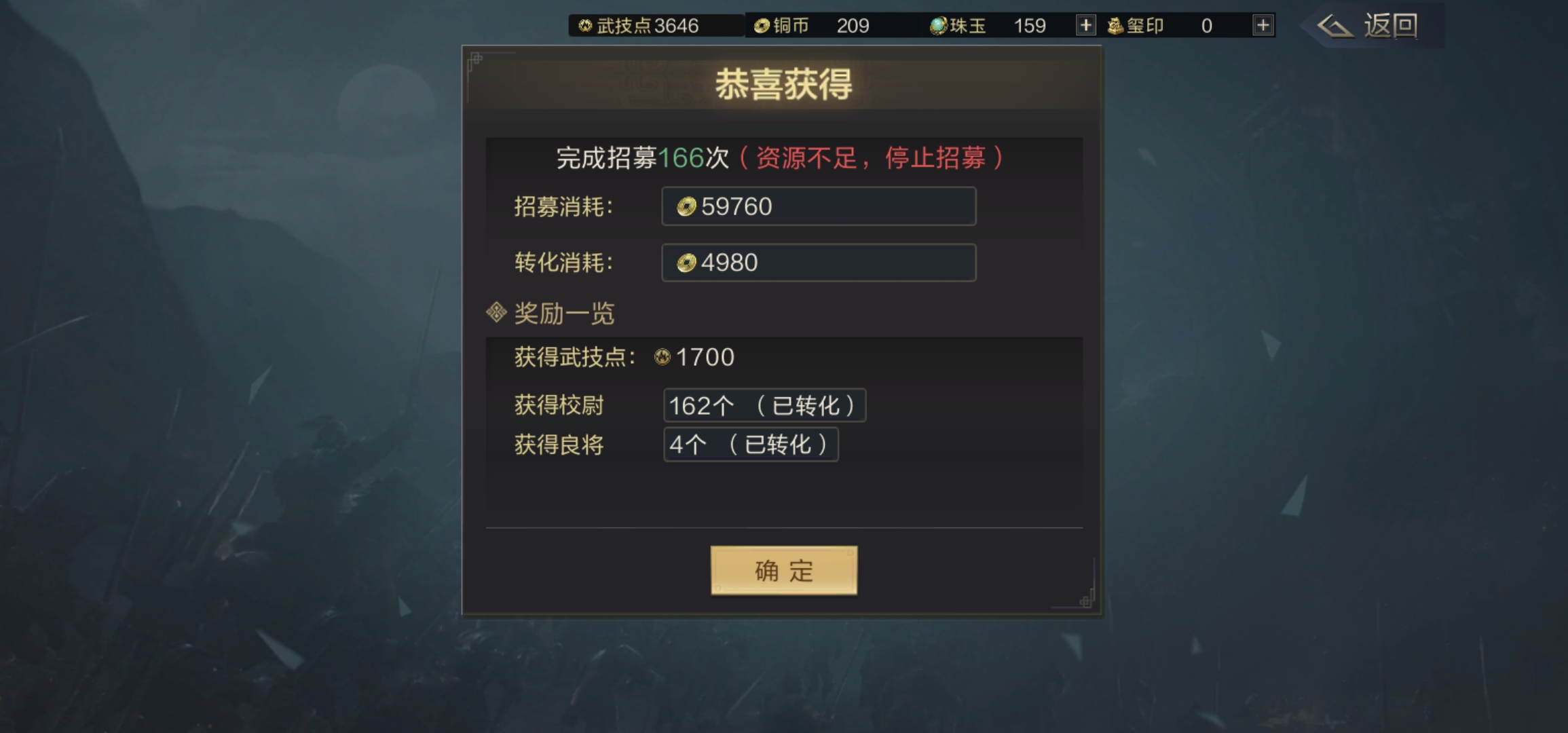Tap the 珠玉 jade orb icon
Image resolution: width=1568 pixels, height=733 pixels.
click(938, 26)
